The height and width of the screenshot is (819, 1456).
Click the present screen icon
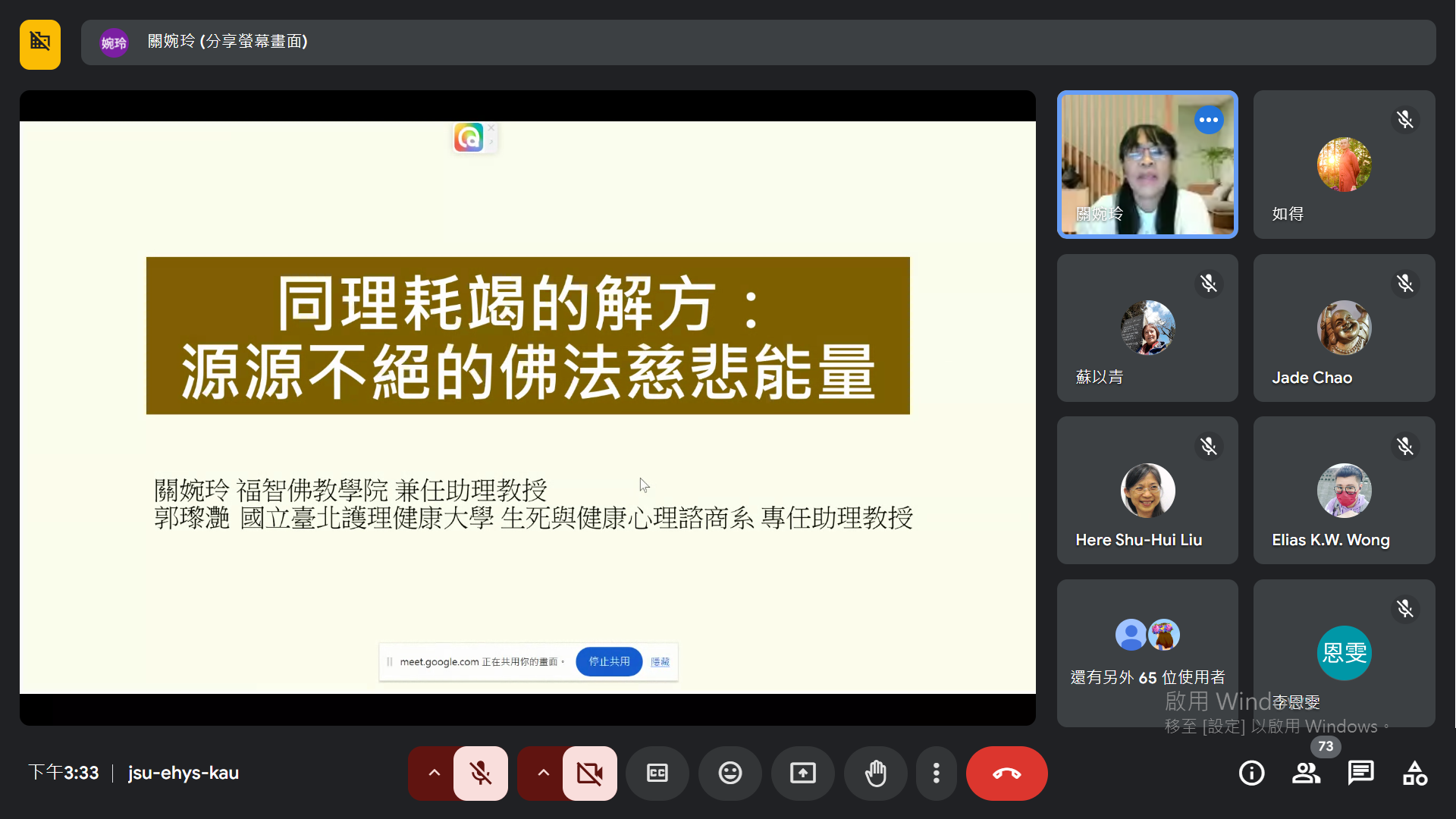pyautogui.click(x=802, y=773)
